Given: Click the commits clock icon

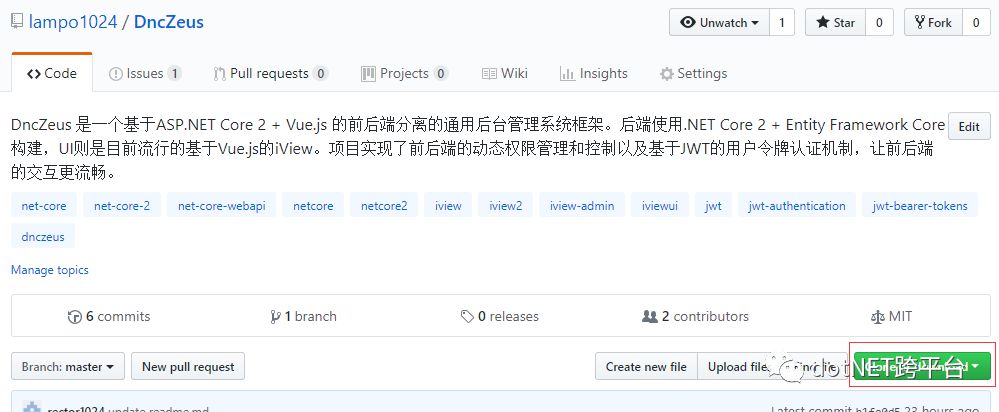Looking at the screenshot, I should 75,316.
